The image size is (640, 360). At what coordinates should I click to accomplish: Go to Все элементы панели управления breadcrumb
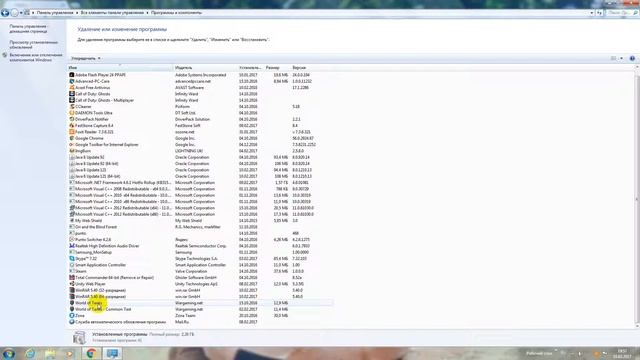point(112,13)
